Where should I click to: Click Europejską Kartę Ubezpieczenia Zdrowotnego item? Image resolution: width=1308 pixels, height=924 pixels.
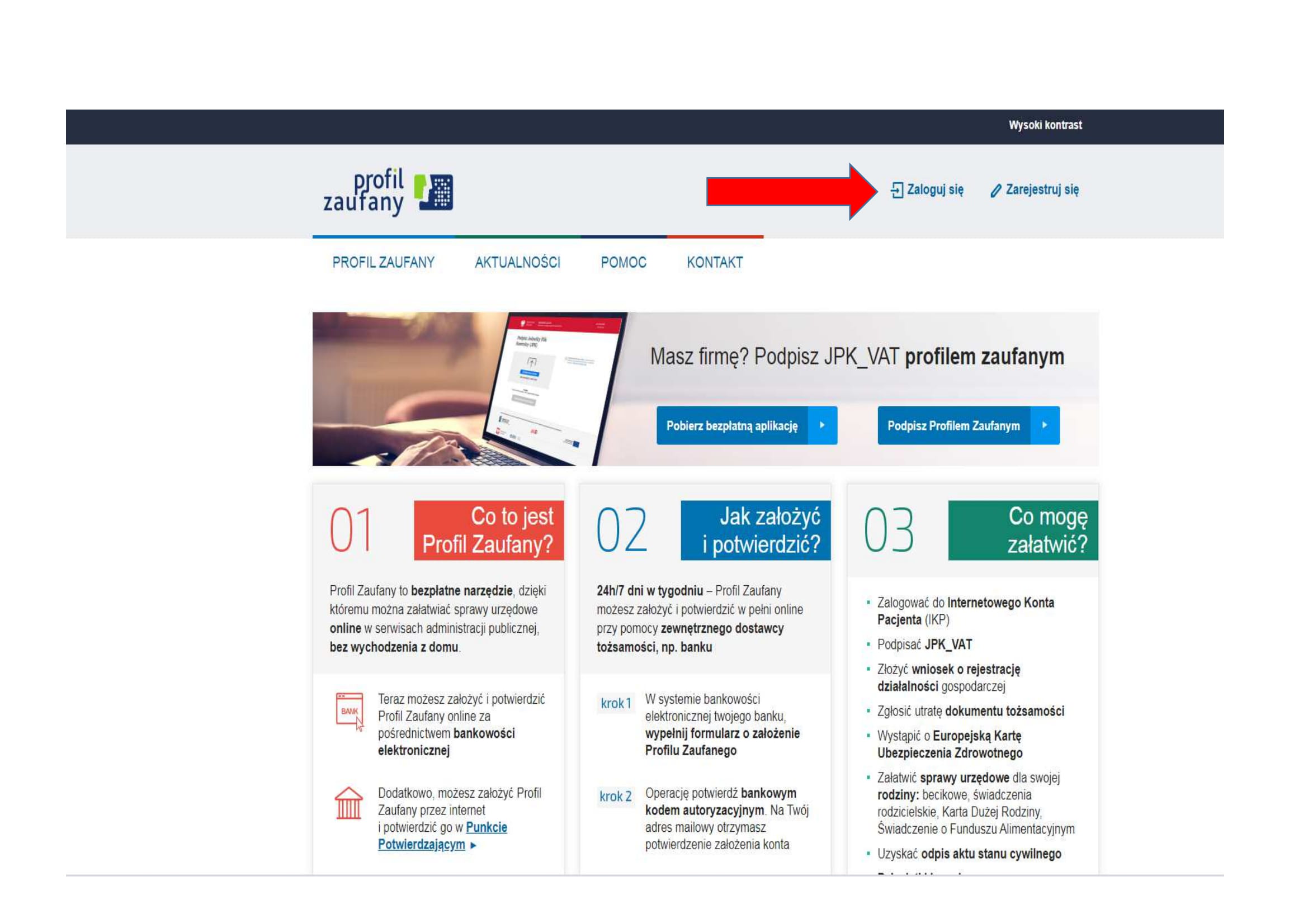950,745
